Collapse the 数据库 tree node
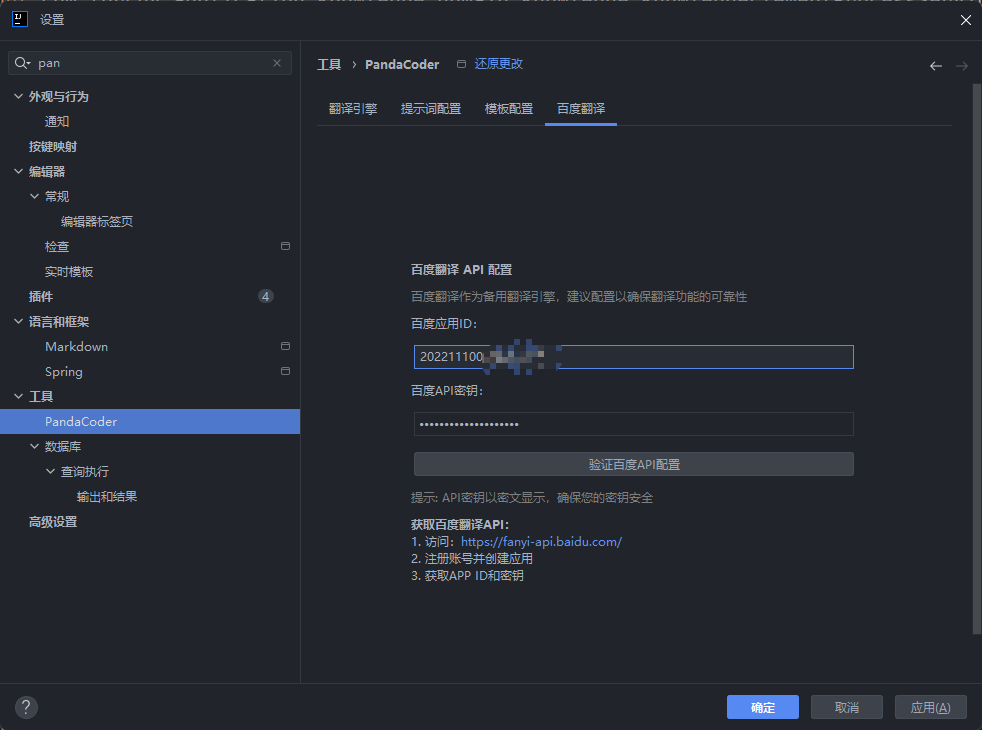Screen dimensions: 982x730 [x=34, y=446]
